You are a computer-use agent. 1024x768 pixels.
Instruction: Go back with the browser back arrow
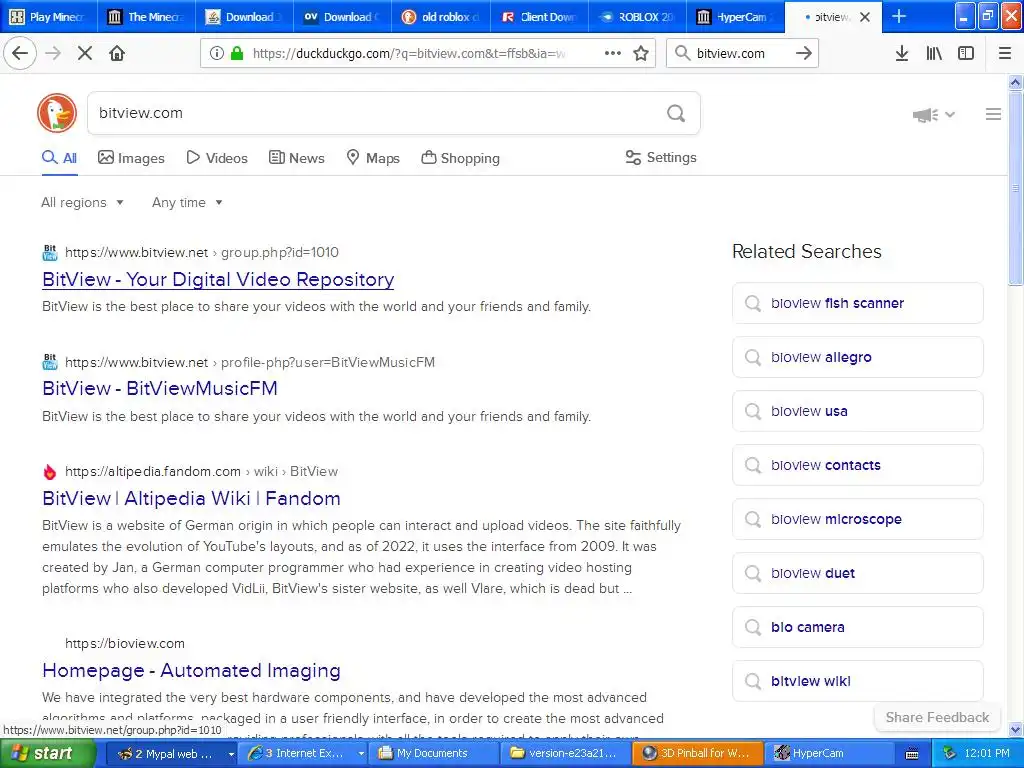pos(20,53)
